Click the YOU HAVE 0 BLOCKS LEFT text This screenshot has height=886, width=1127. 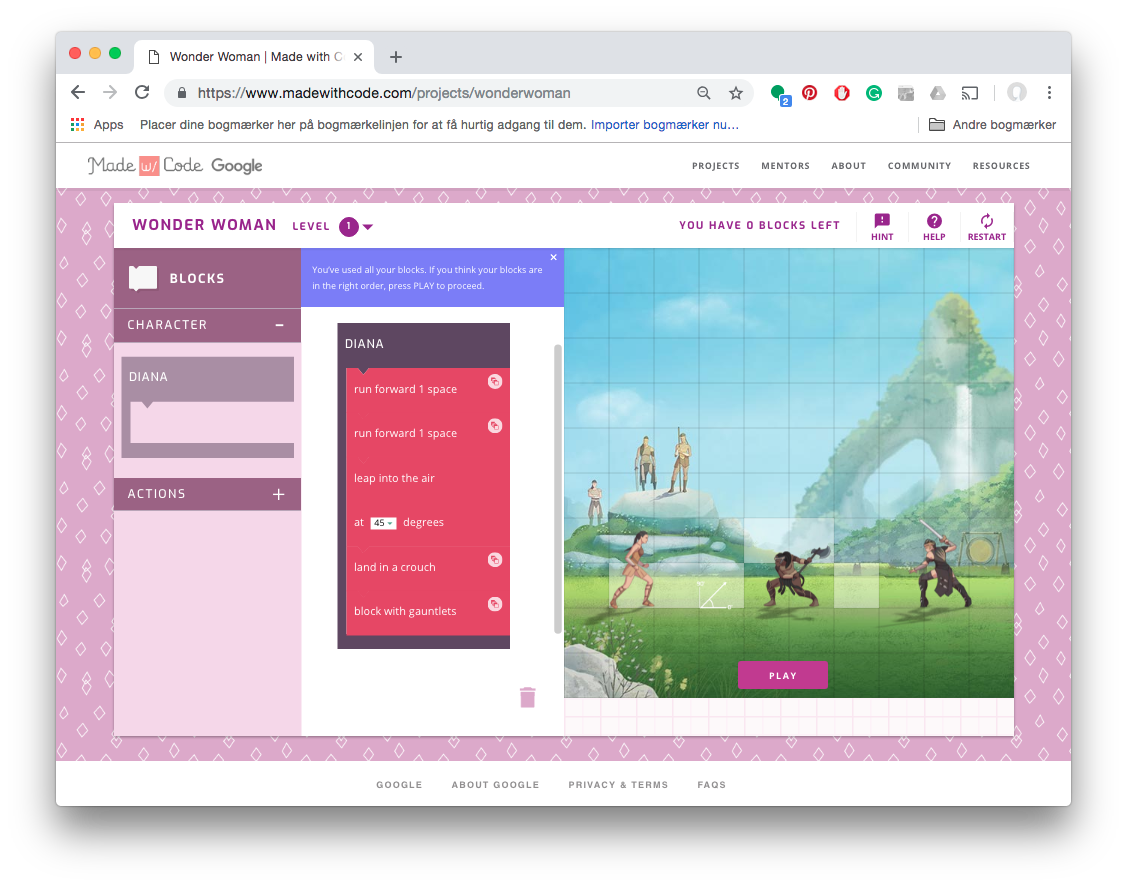pos(759,226)
